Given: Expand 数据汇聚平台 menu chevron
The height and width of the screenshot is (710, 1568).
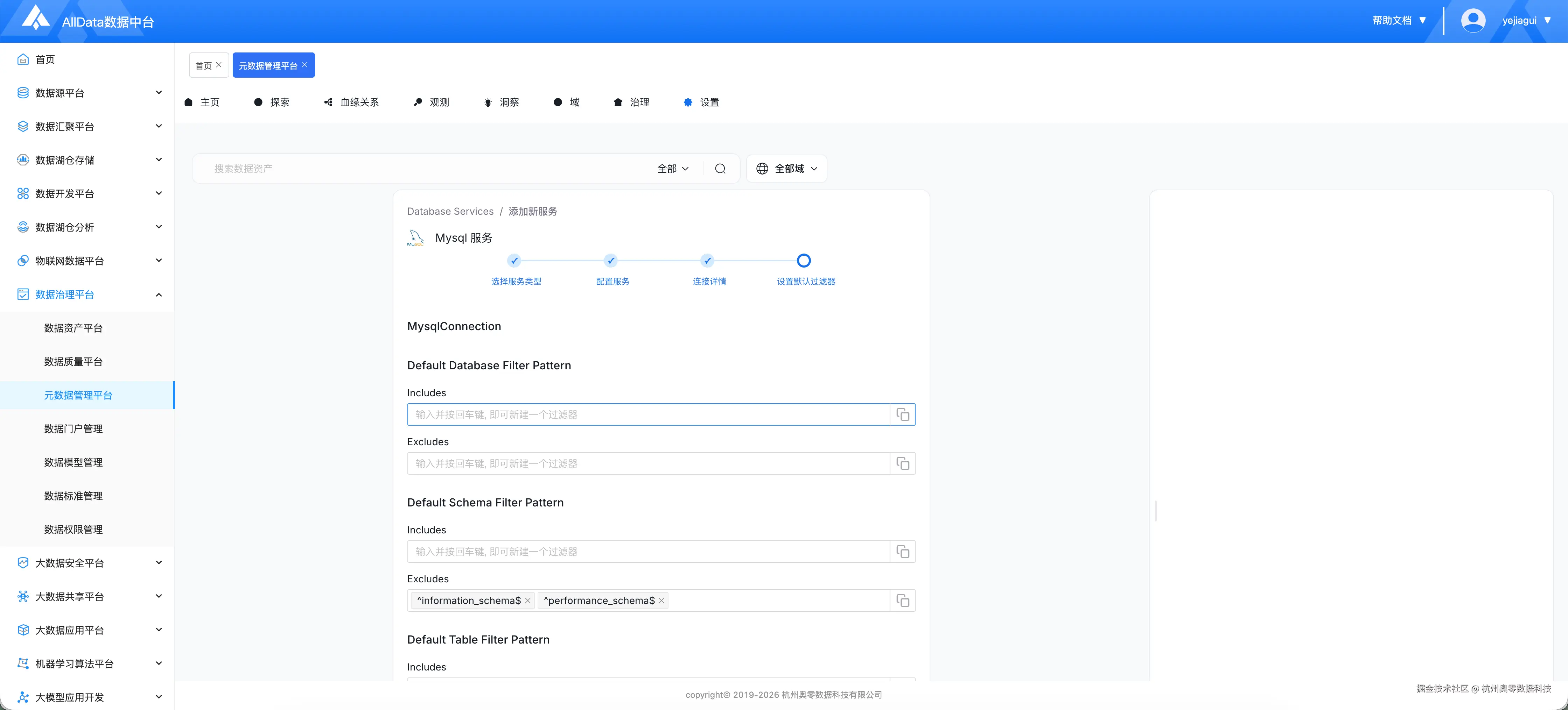Looking at the screenshot, I should pyautogui.click(x=159, y=126).
